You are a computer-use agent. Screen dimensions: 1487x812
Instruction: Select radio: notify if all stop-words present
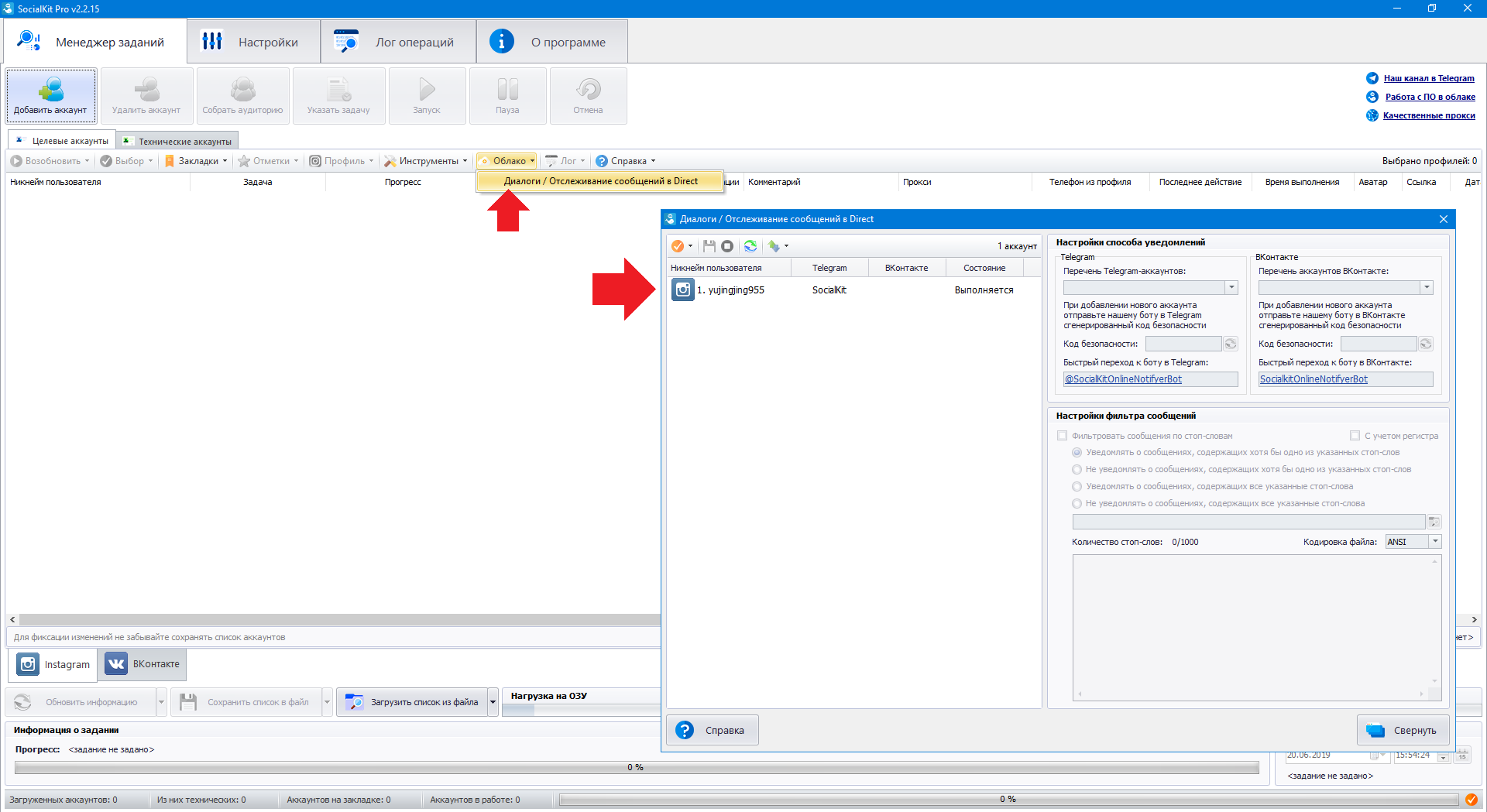[x=1077, y=486]
